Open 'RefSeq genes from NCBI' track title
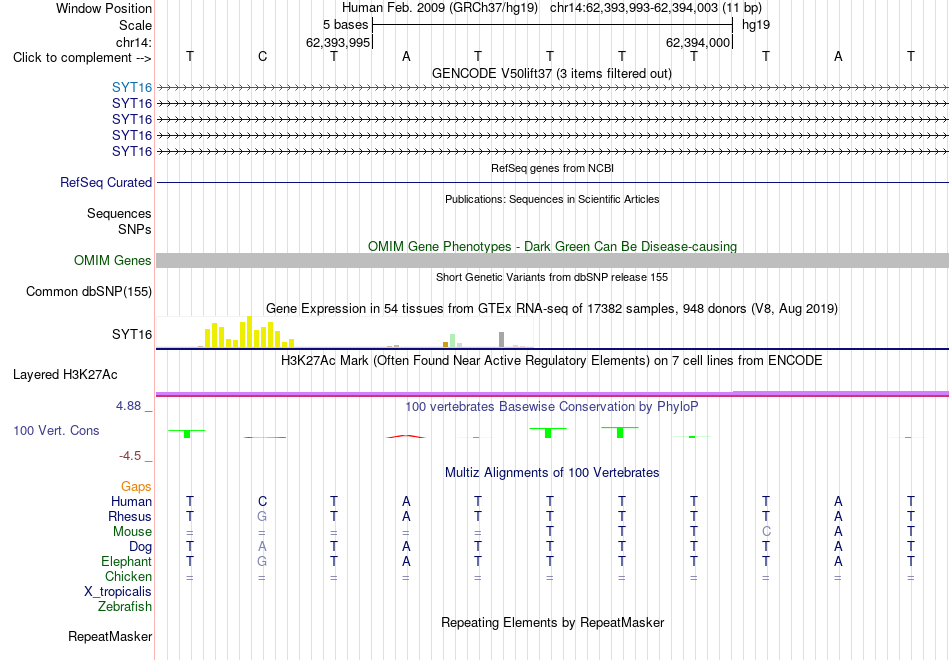This screenshot has width=950, height=660. (552, 168)
